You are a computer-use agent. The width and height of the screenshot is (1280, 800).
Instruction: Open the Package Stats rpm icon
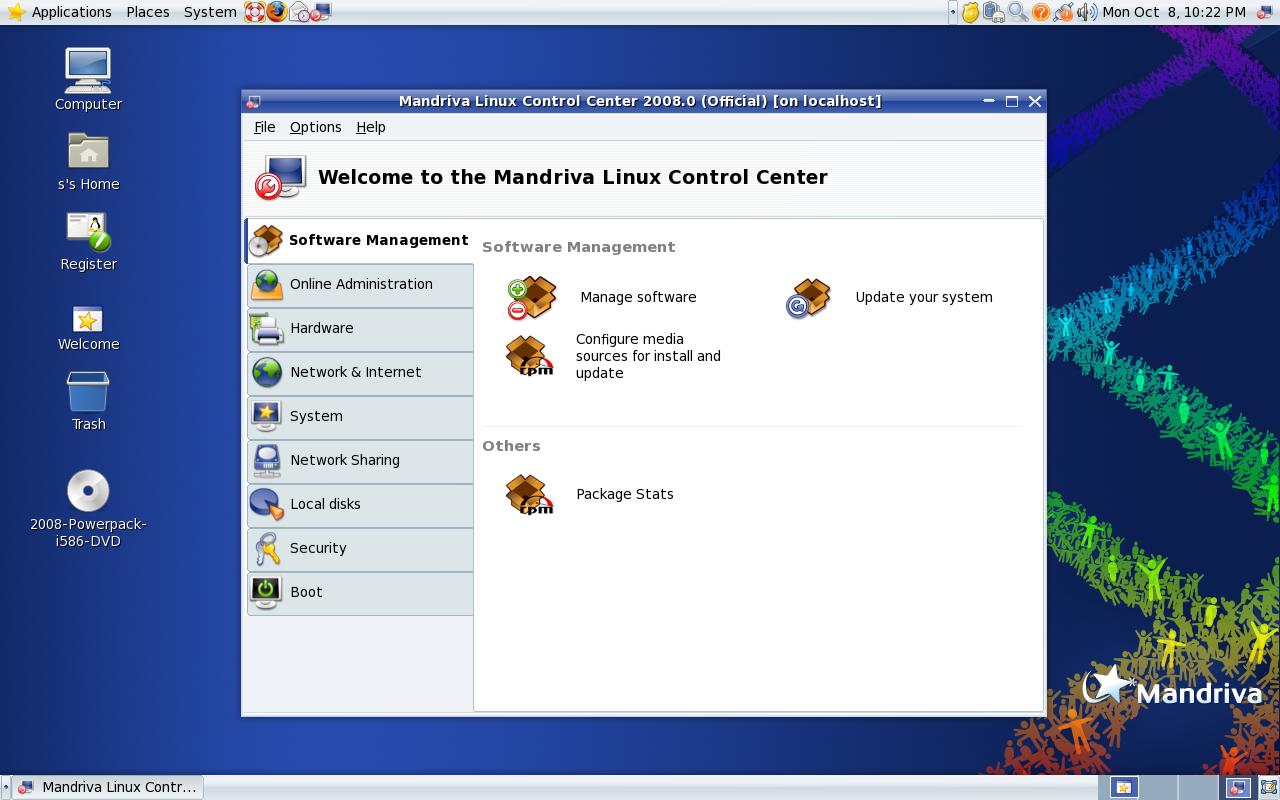point(530,494)
